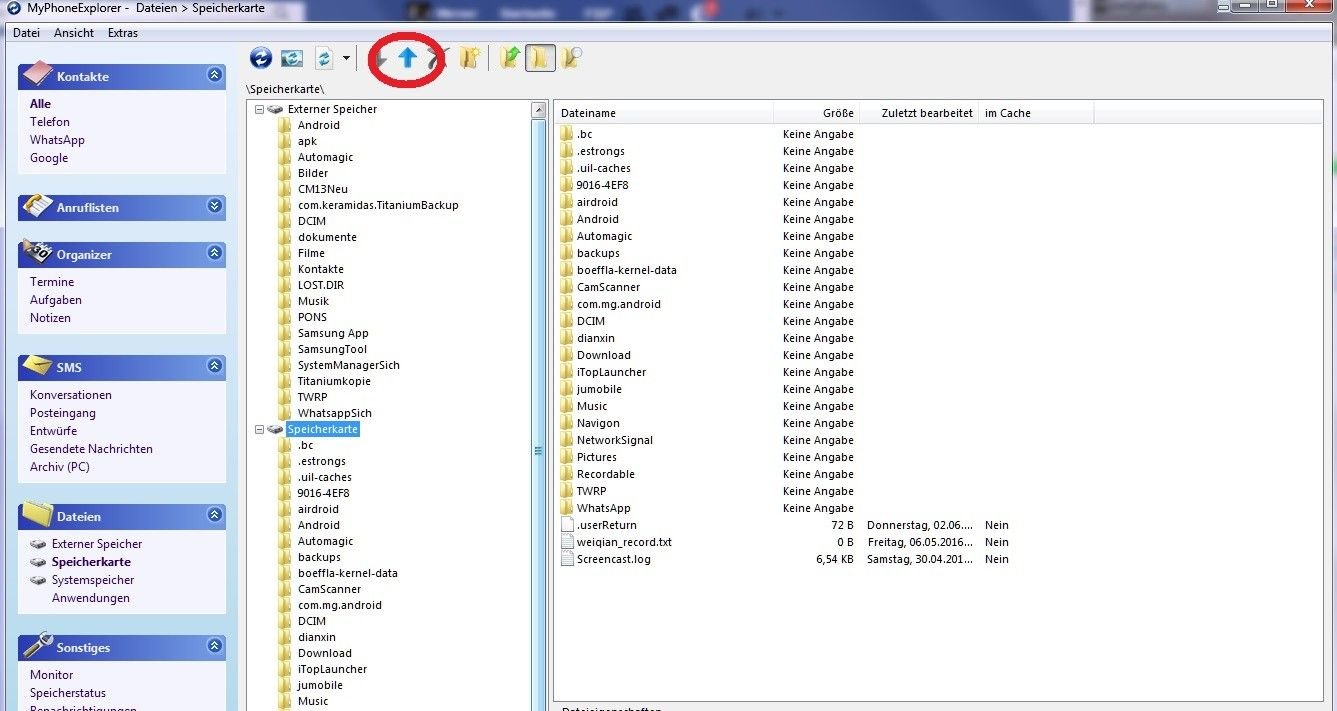1337x711 pixels.
Task: Open Gesendete Nachrichten in SMS panel
Action: (91, 449)
